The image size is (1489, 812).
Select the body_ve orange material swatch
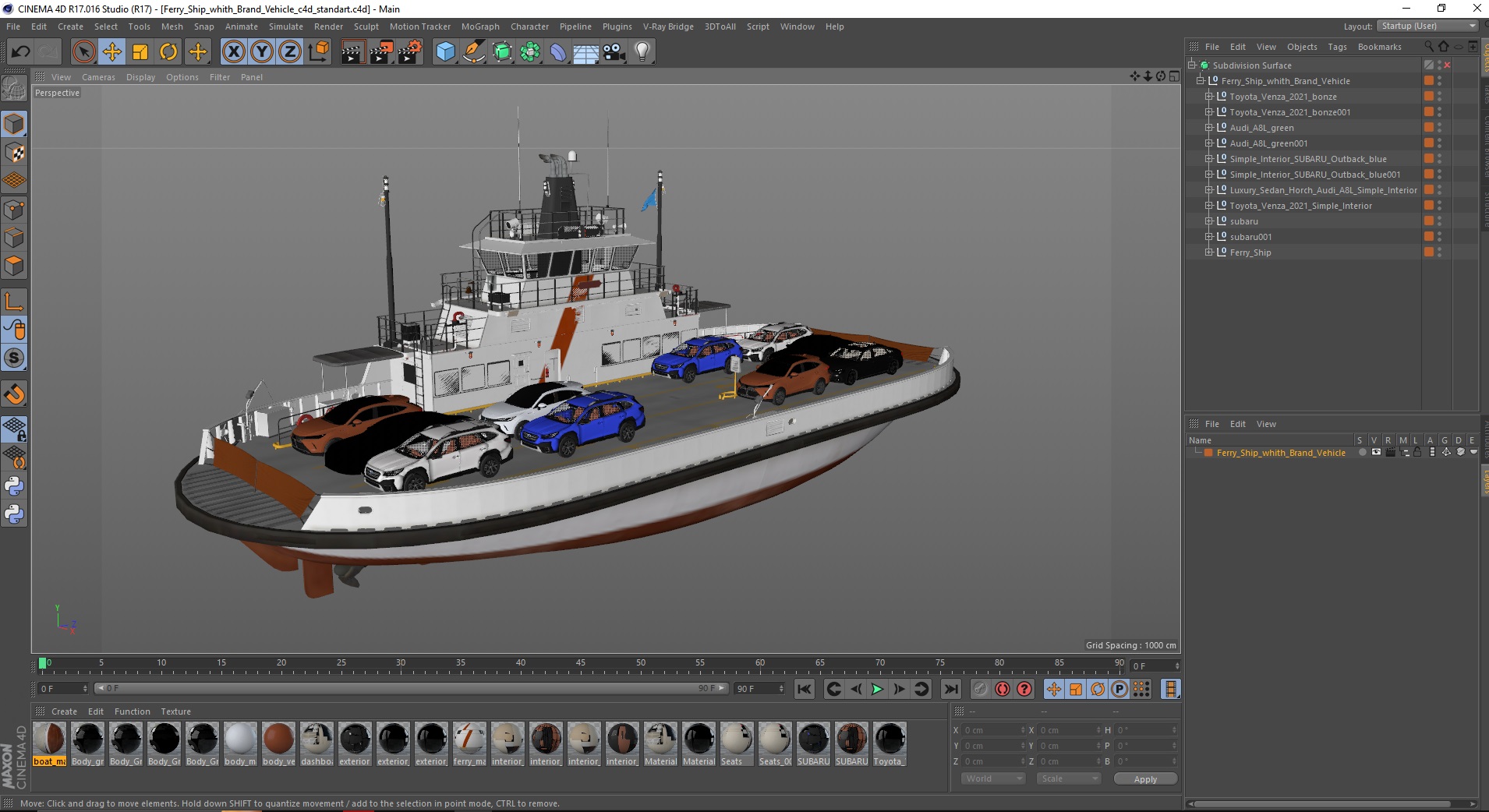[x=278, y=744]
